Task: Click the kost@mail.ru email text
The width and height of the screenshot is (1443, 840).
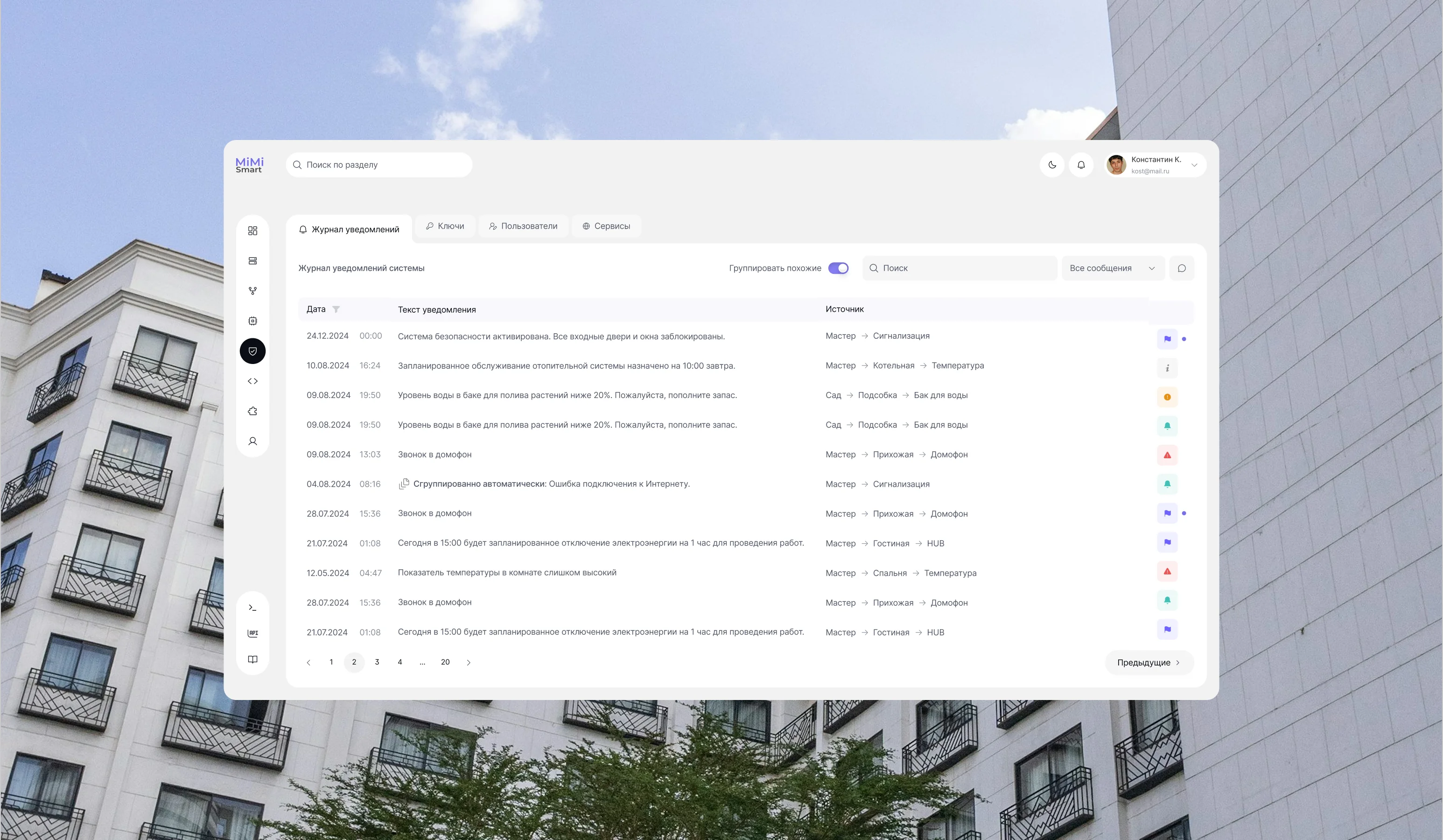Action: (1150, 171)
